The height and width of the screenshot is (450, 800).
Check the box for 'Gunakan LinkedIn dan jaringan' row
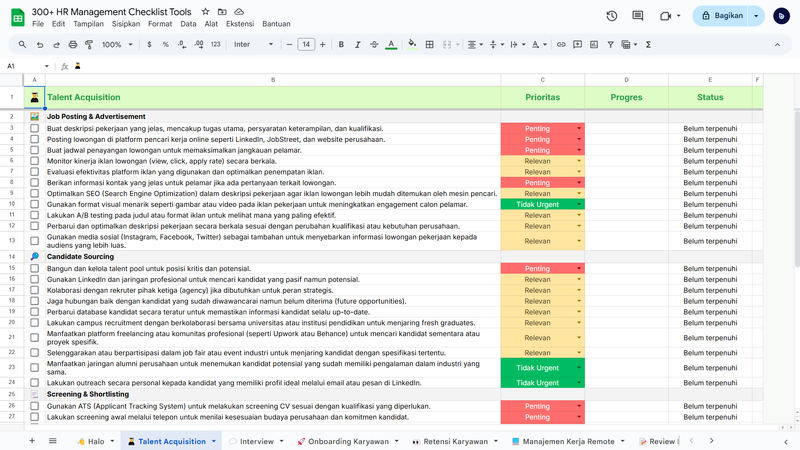coord(34,279)
